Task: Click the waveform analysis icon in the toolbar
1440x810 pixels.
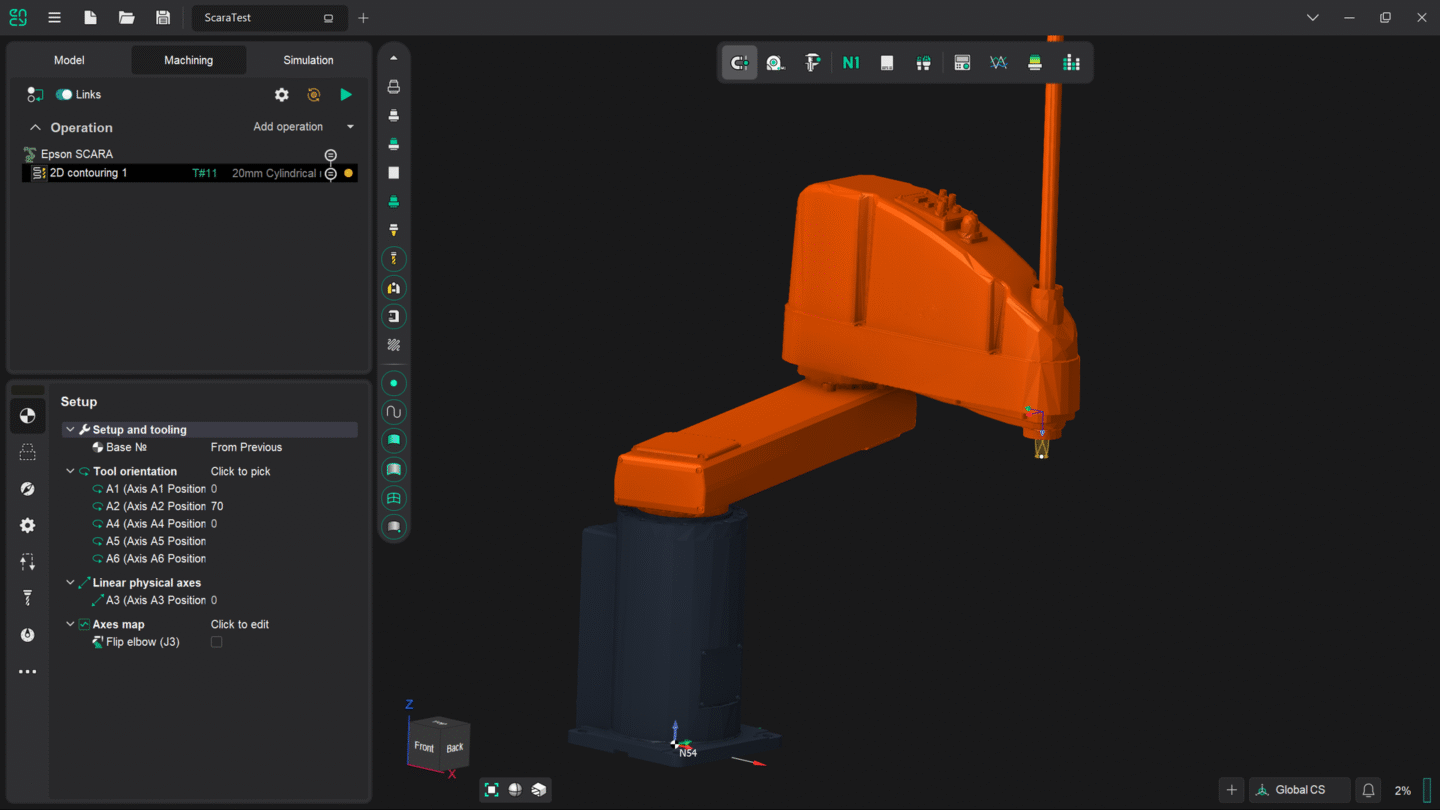Action: tap(998, 62)
